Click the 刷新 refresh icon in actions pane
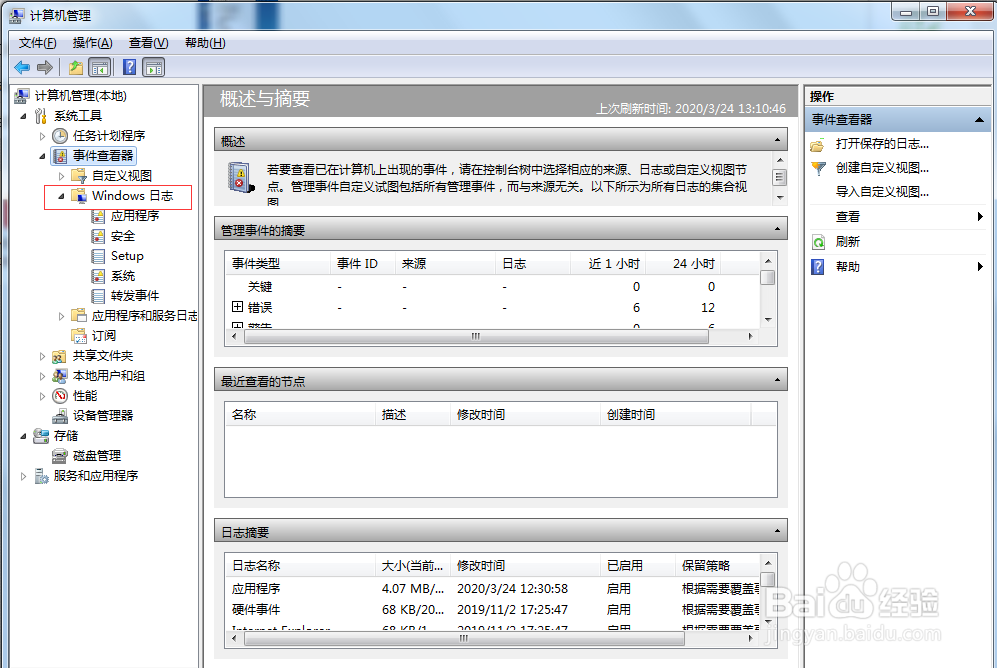Viewport: 997px width, 668px height. (x=818, y=242)
